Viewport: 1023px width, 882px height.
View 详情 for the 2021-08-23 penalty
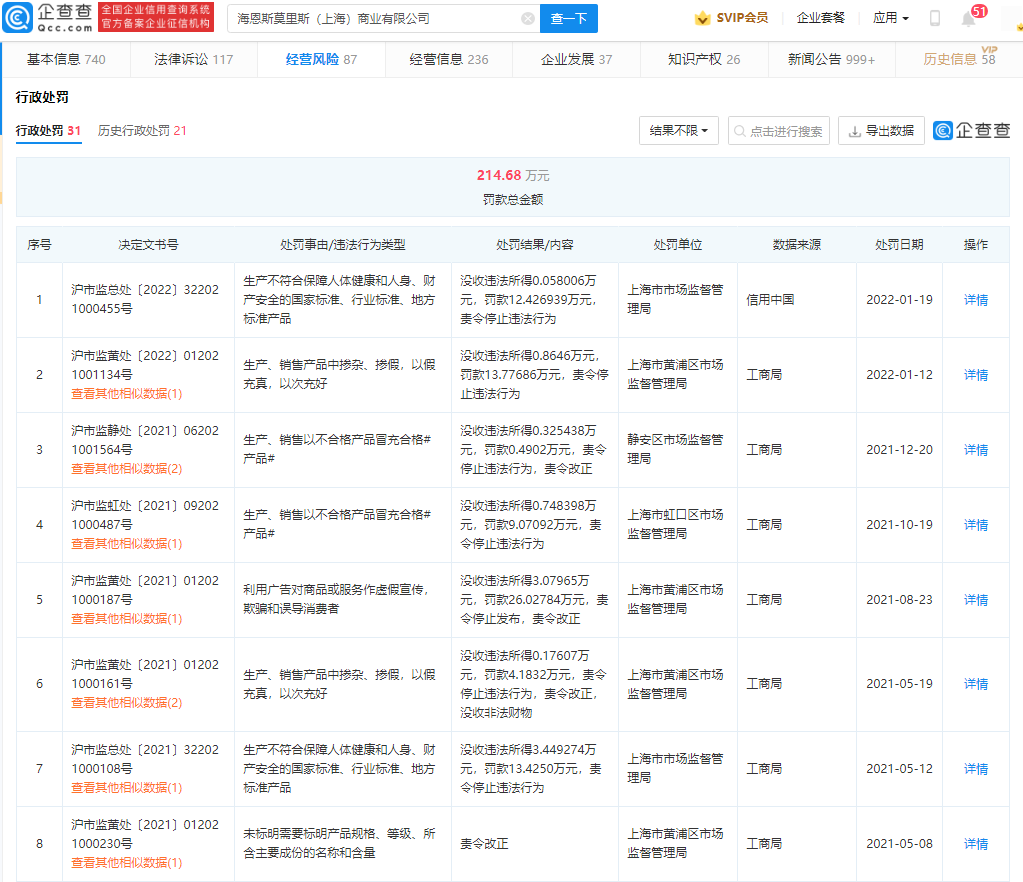tap(975, 600)
